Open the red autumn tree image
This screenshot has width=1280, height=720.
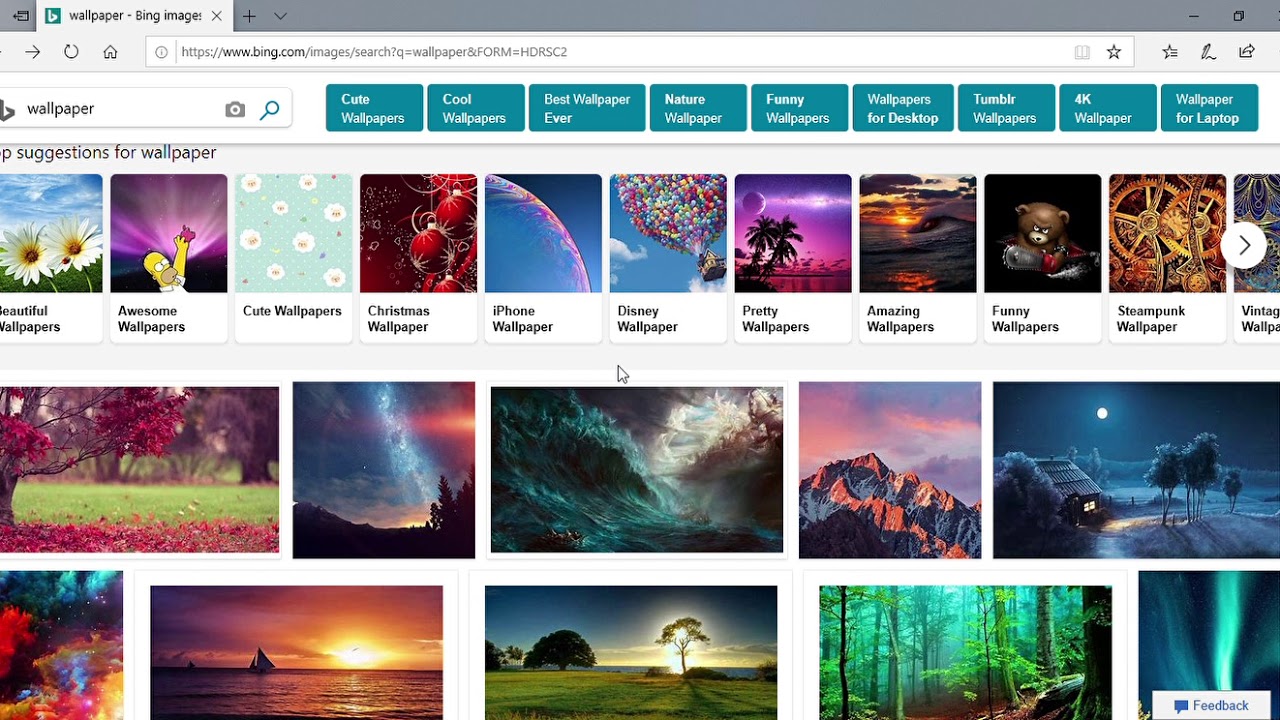point(139,470)
